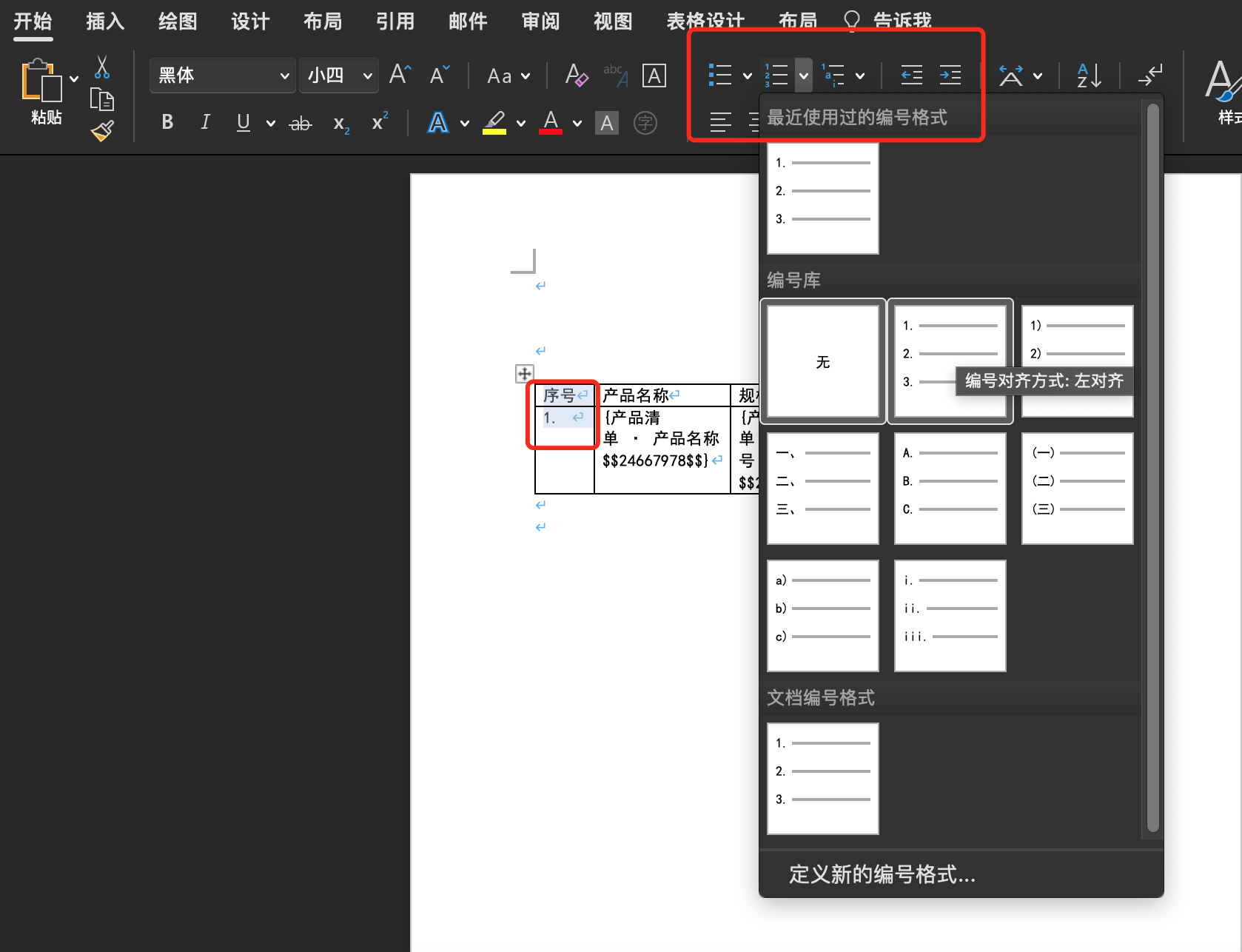Screen dimensions: 1242x952
Task: Switch to the 绘图 tab
Action: click(x=178, y=21)
